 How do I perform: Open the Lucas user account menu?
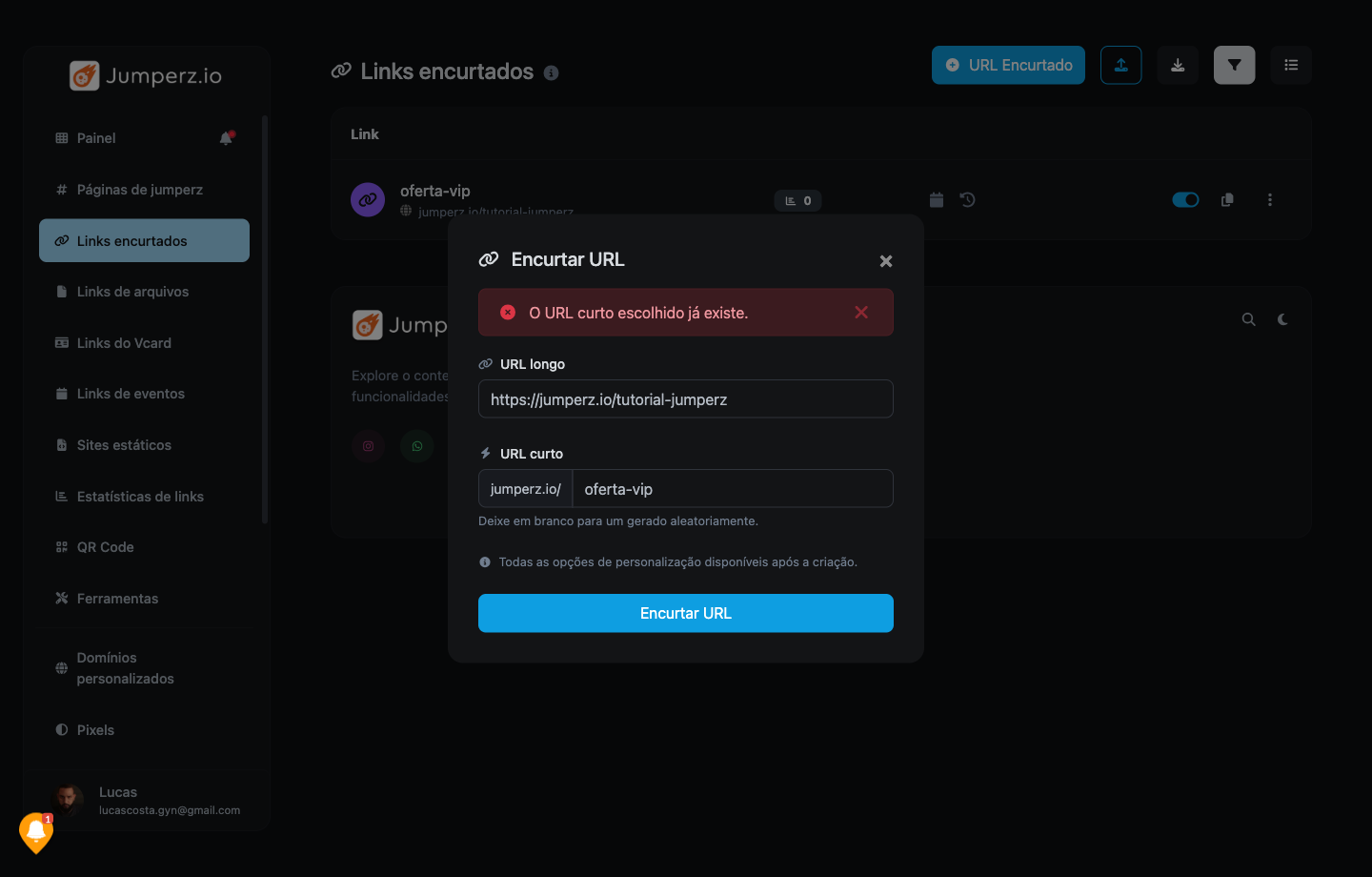(148, 800)
